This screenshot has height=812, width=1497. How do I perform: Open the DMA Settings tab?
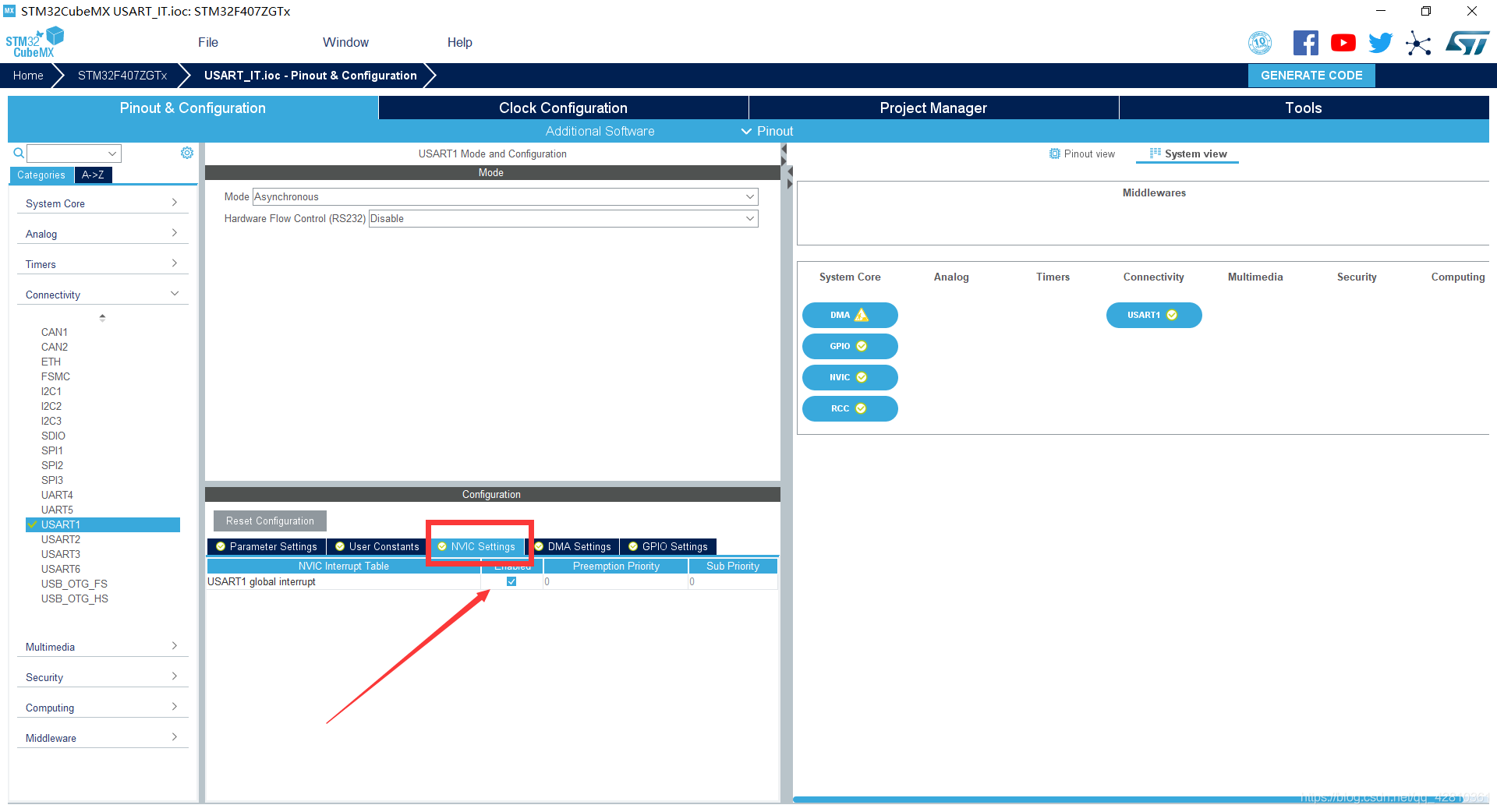point(573,546)
